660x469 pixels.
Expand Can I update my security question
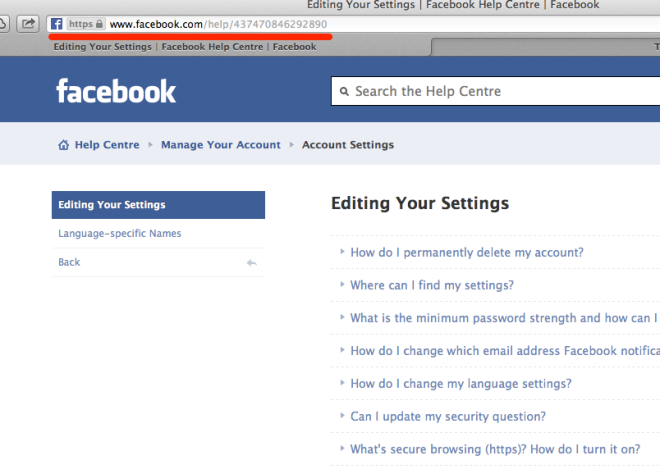click(x=448, y=417)
